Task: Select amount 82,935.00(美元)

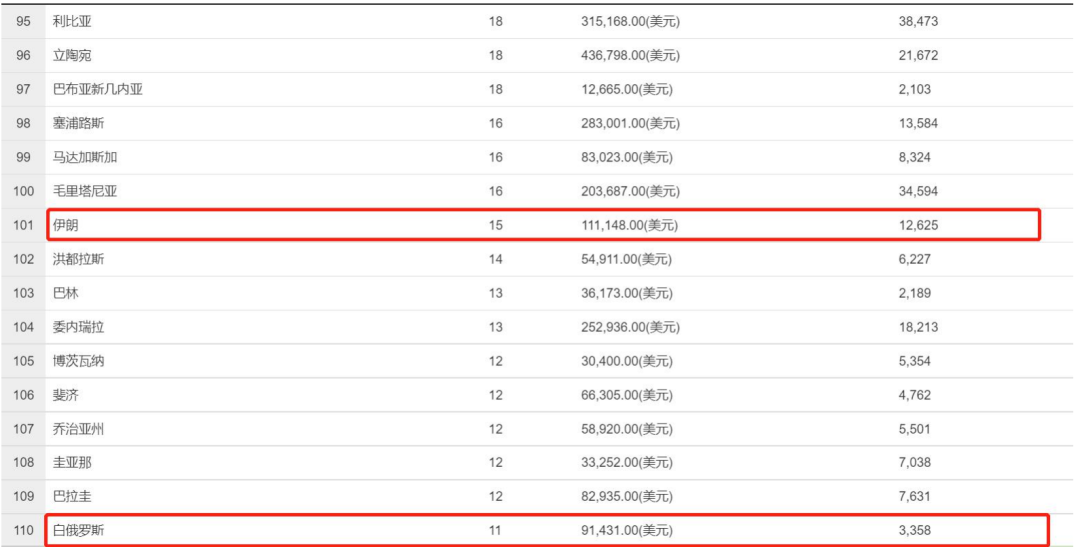Action: [627, 496]
